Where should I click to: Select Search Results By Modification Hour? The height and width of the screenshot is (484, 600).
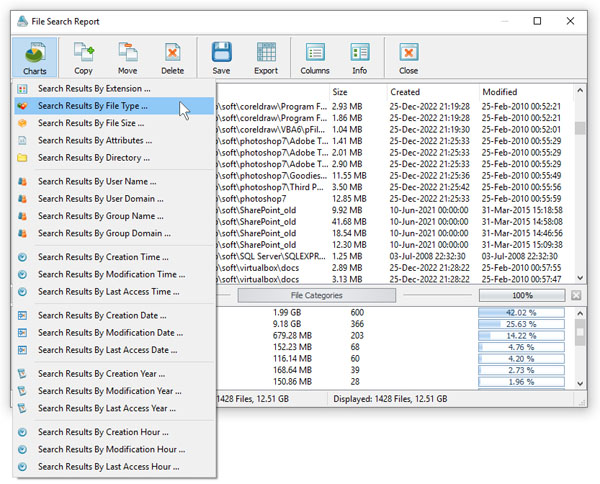[x=114, y=449]
